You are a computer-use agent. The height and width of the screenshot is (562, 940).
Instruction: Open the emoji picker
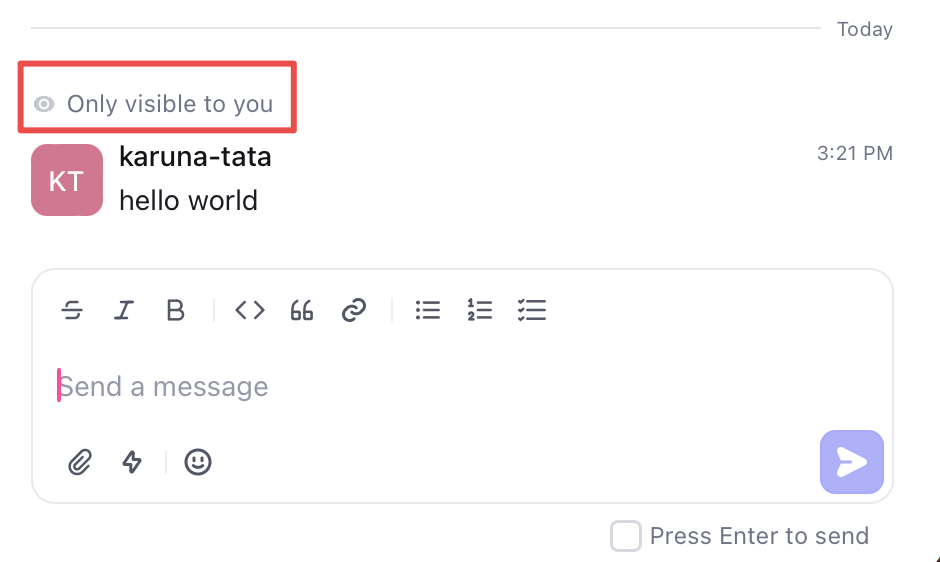pyautogui.click(x=198, y=462)
